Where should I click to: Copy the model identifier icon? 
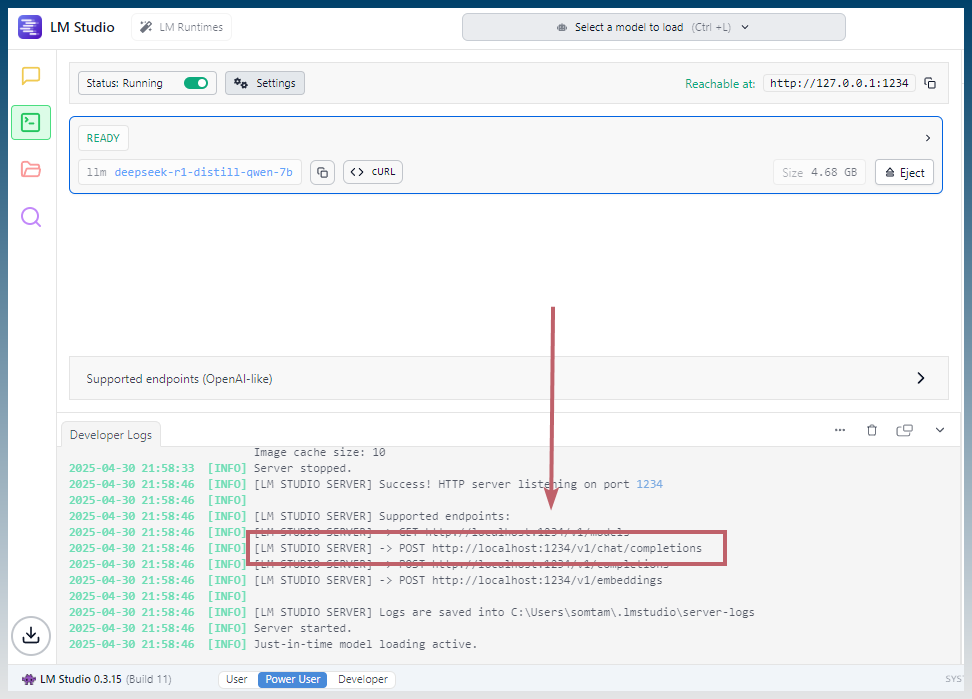coord(322,172)
